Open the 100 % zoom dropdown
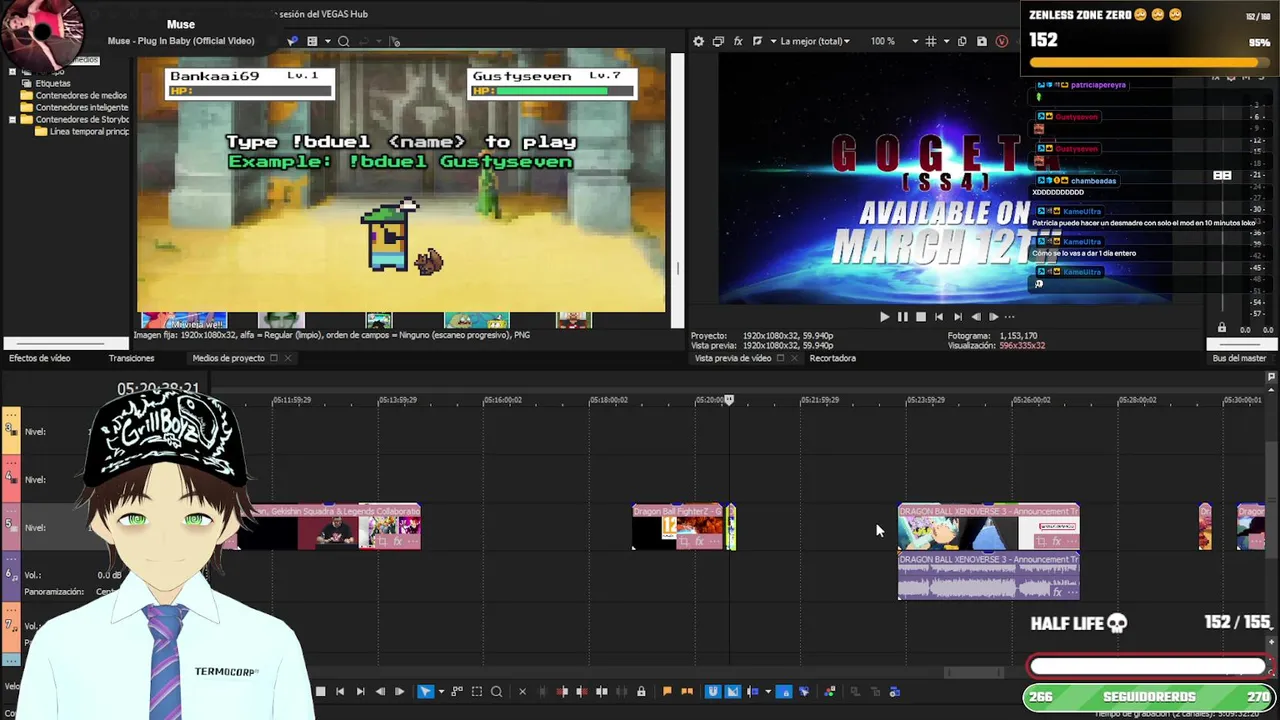 click(x=893, y=41)
